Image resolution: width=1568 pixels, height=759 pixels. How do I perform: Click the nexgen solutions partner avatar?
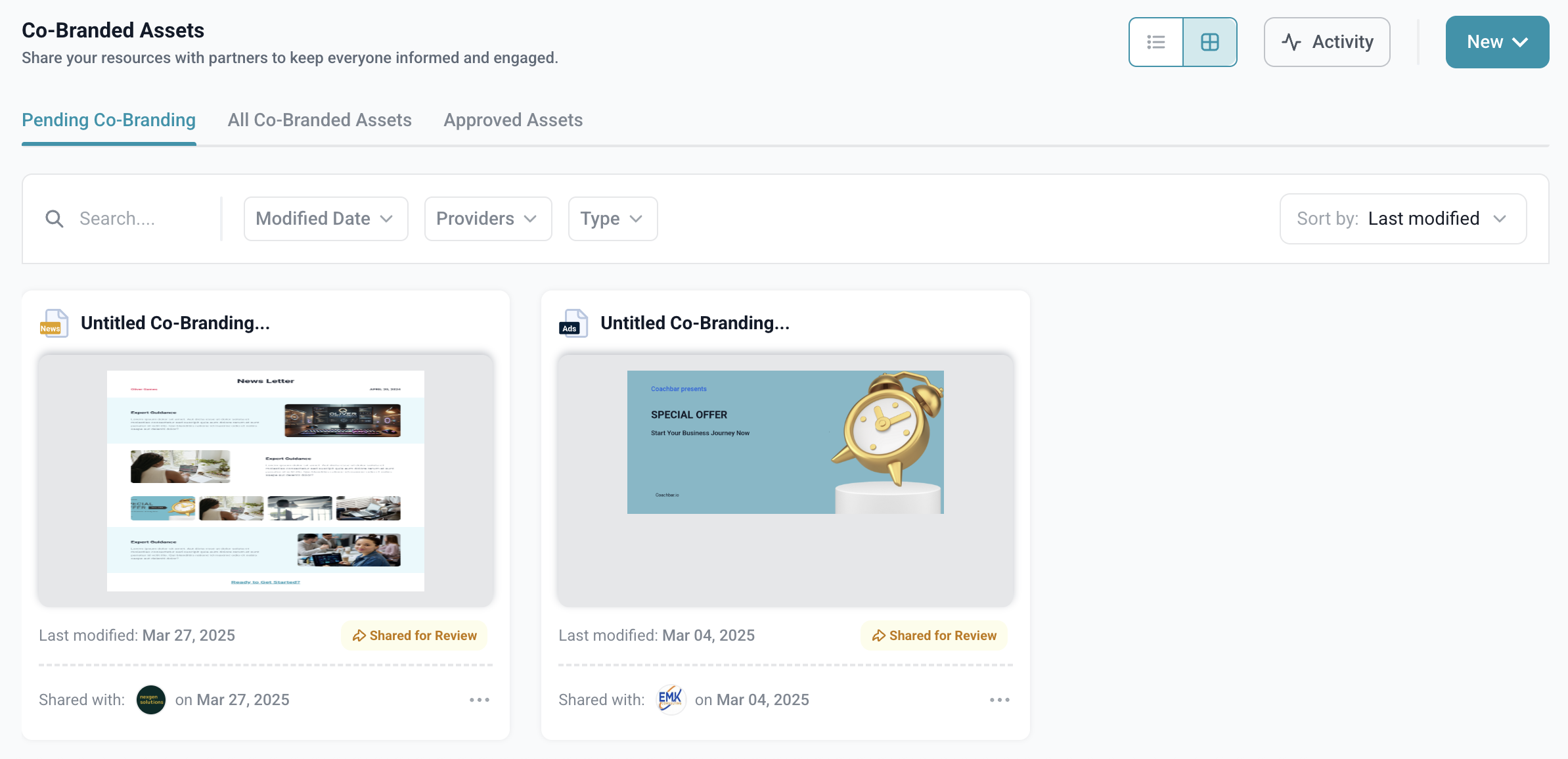[150, 700]
